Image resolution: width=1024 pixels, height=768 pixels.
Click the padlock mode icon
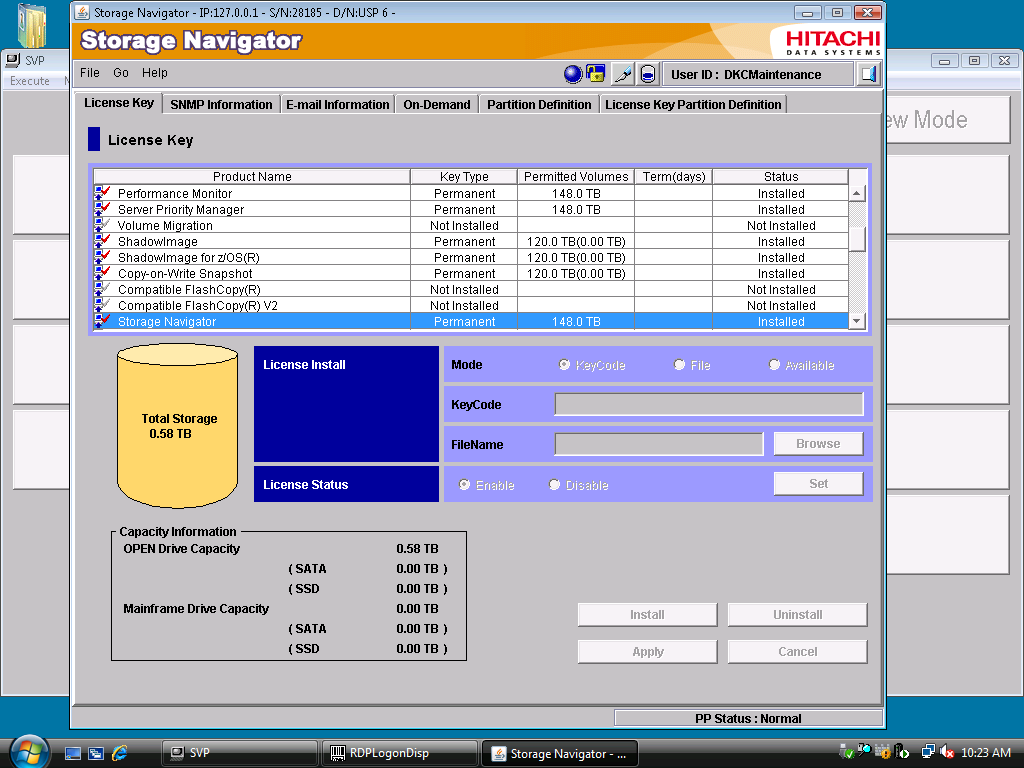tap(596, 74)
